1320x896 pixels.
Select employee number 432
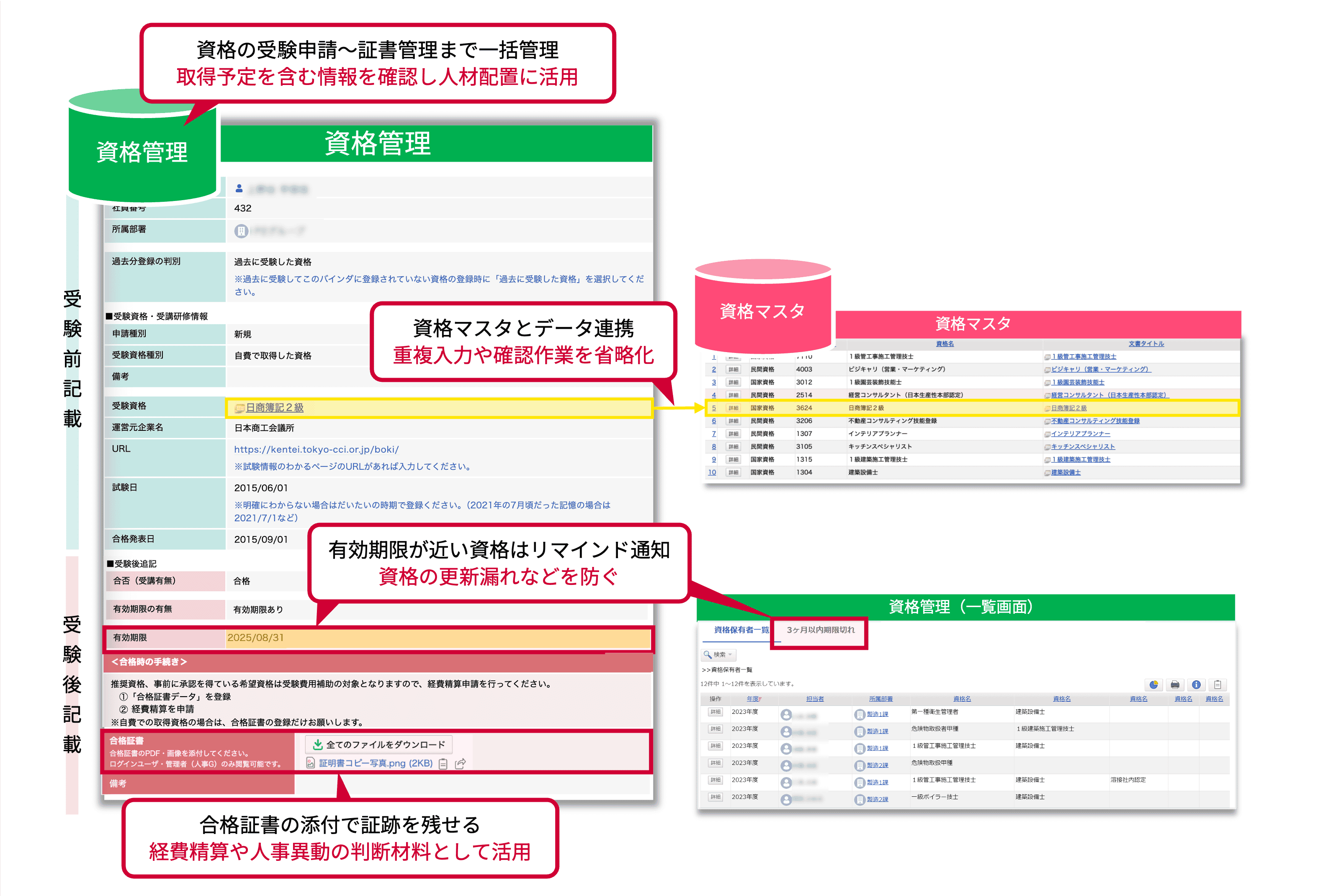[242, 209]
